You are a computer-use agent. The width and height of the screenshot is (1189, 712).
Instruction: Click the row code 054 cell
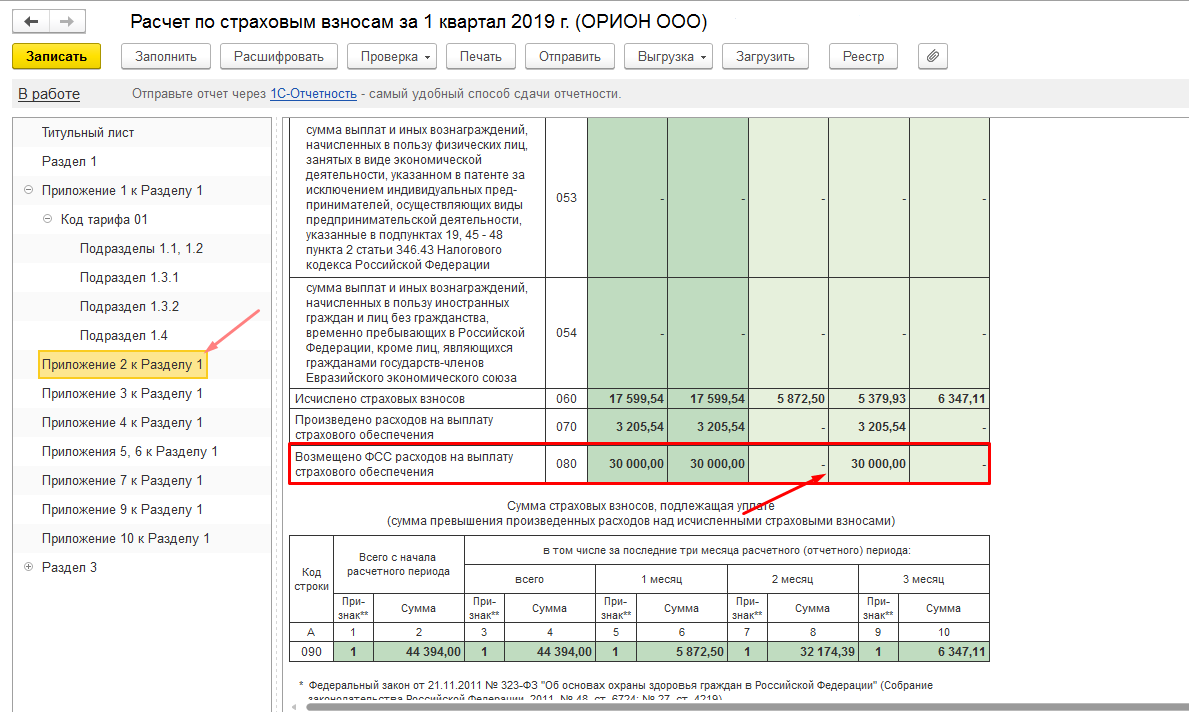click(566, 333)
